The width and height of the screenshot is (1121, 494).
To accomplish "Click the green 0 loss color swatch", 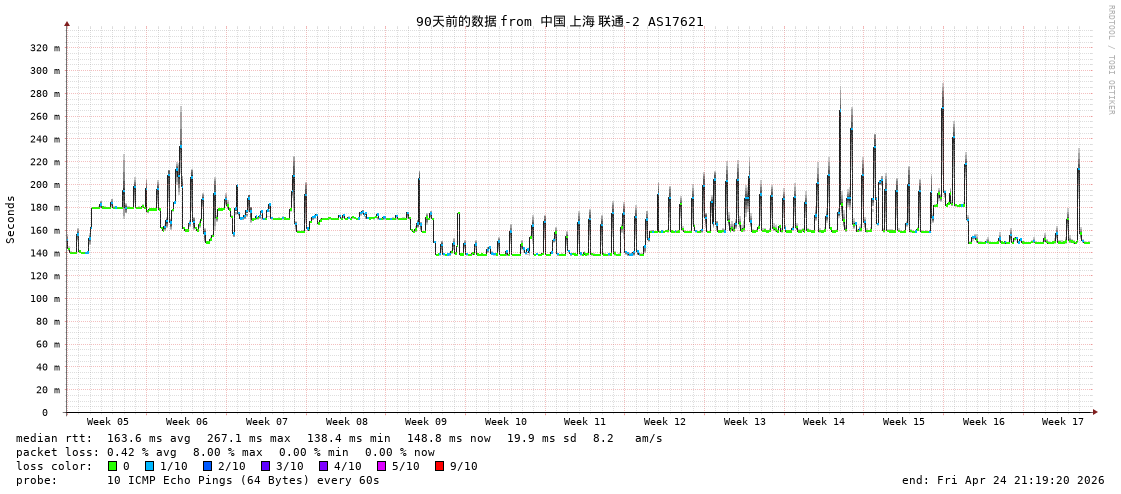I will pyautogui.click(x=112, y=466).
